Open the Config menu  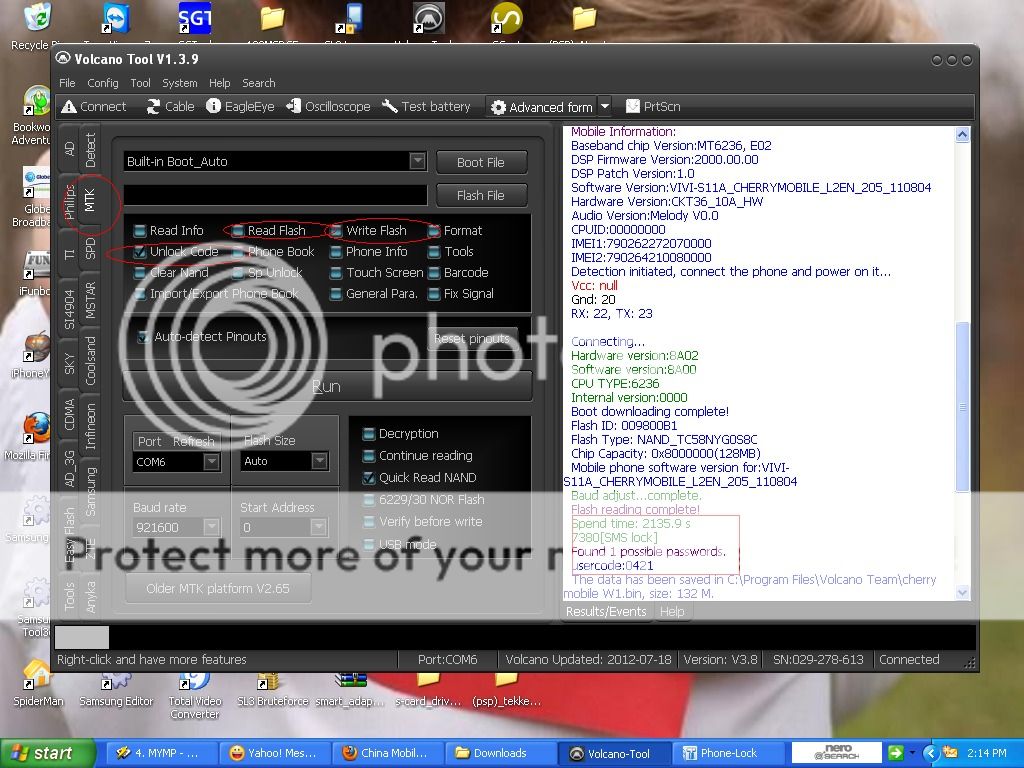(x=102, y=83)
